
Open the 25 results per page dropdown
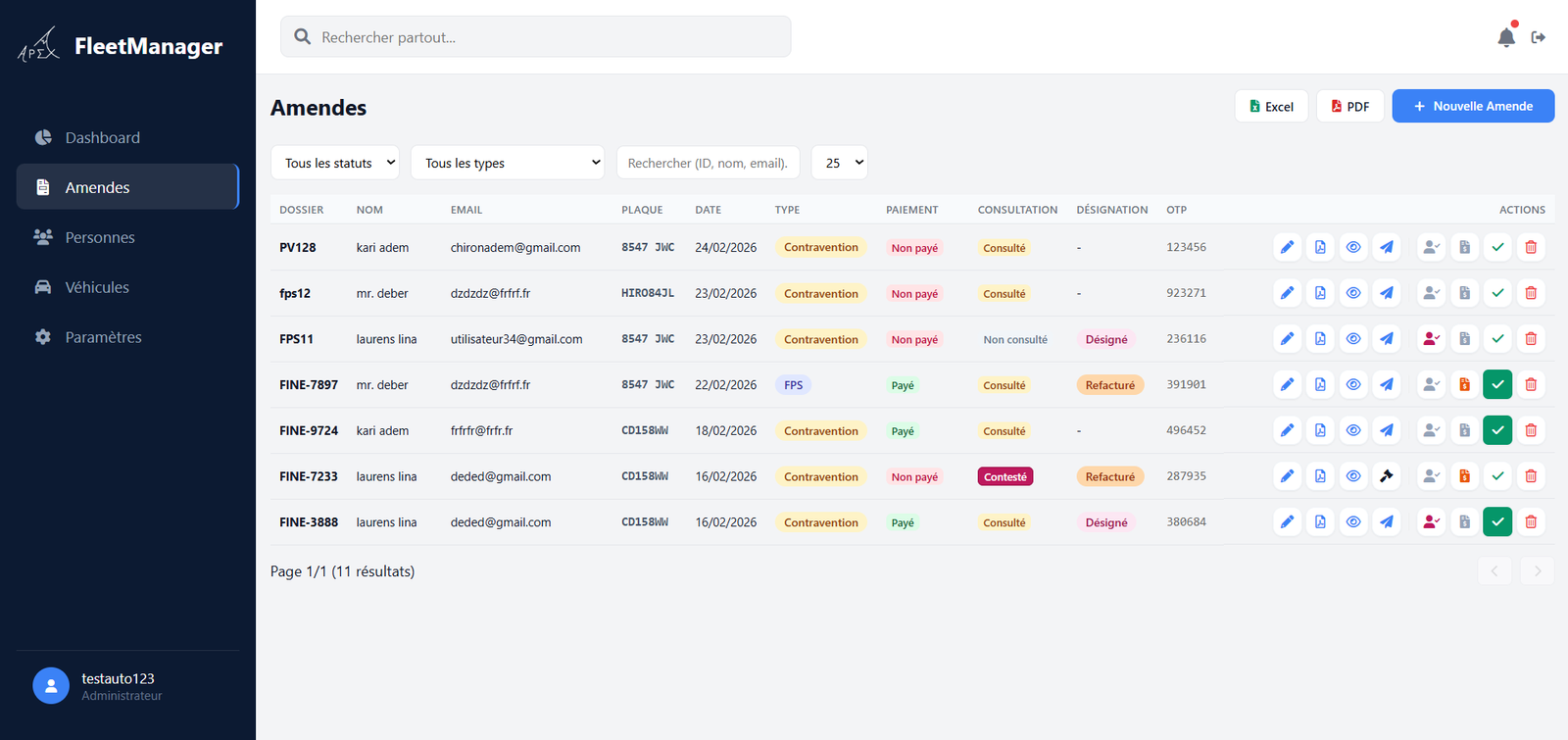coord(840,163)
